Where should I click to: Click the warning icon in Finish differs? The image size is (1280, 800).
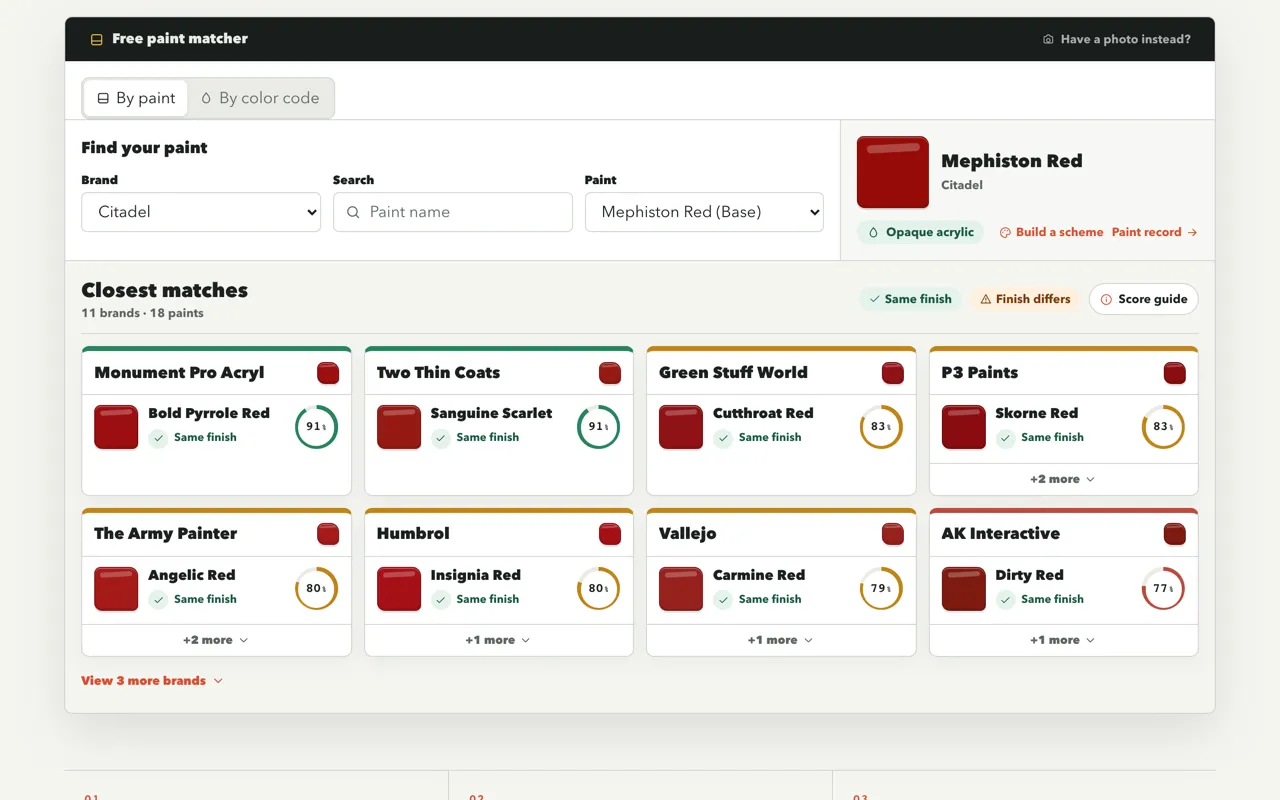tap(985, 299)
